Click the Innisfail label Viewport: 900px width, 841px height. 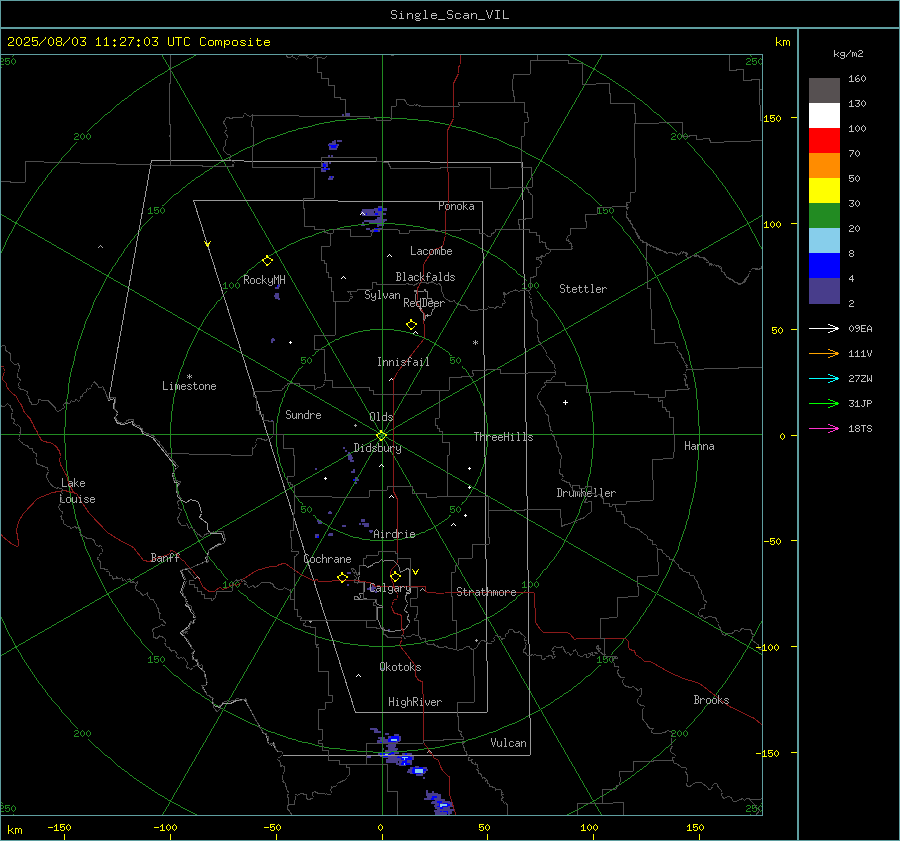[403, 362]
